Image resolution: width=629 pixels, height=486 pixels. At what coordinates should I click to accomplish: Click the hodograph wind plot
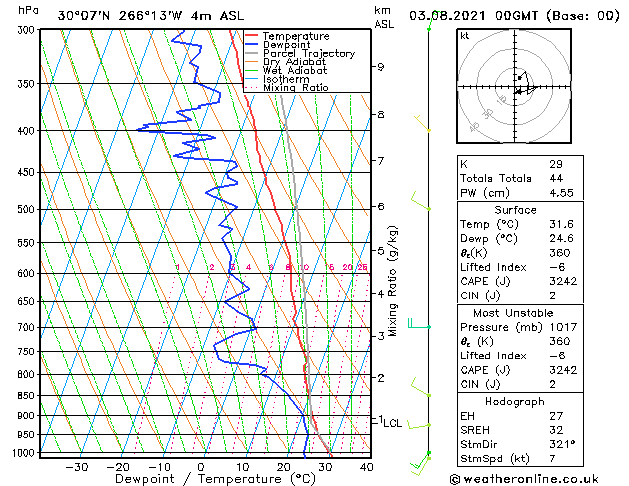514,86
